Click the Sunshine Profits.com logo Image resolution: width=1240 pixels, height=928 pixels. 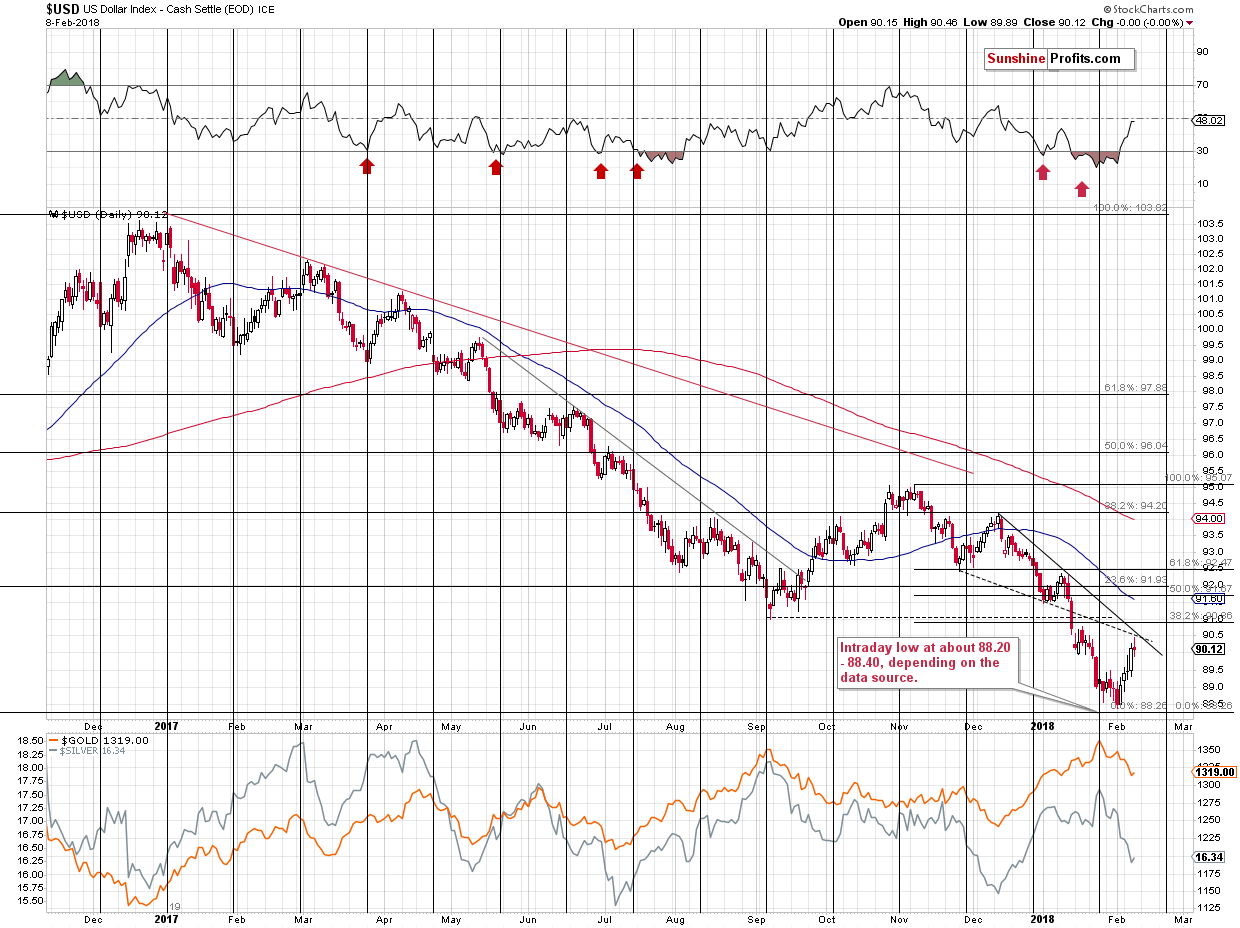tap(1057, 59)
